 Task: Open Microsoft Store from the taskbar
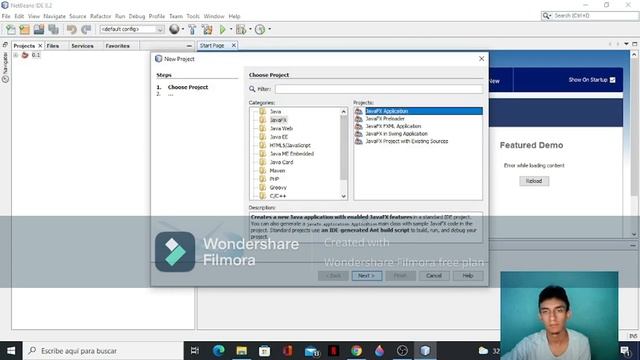tap(264, 351)
